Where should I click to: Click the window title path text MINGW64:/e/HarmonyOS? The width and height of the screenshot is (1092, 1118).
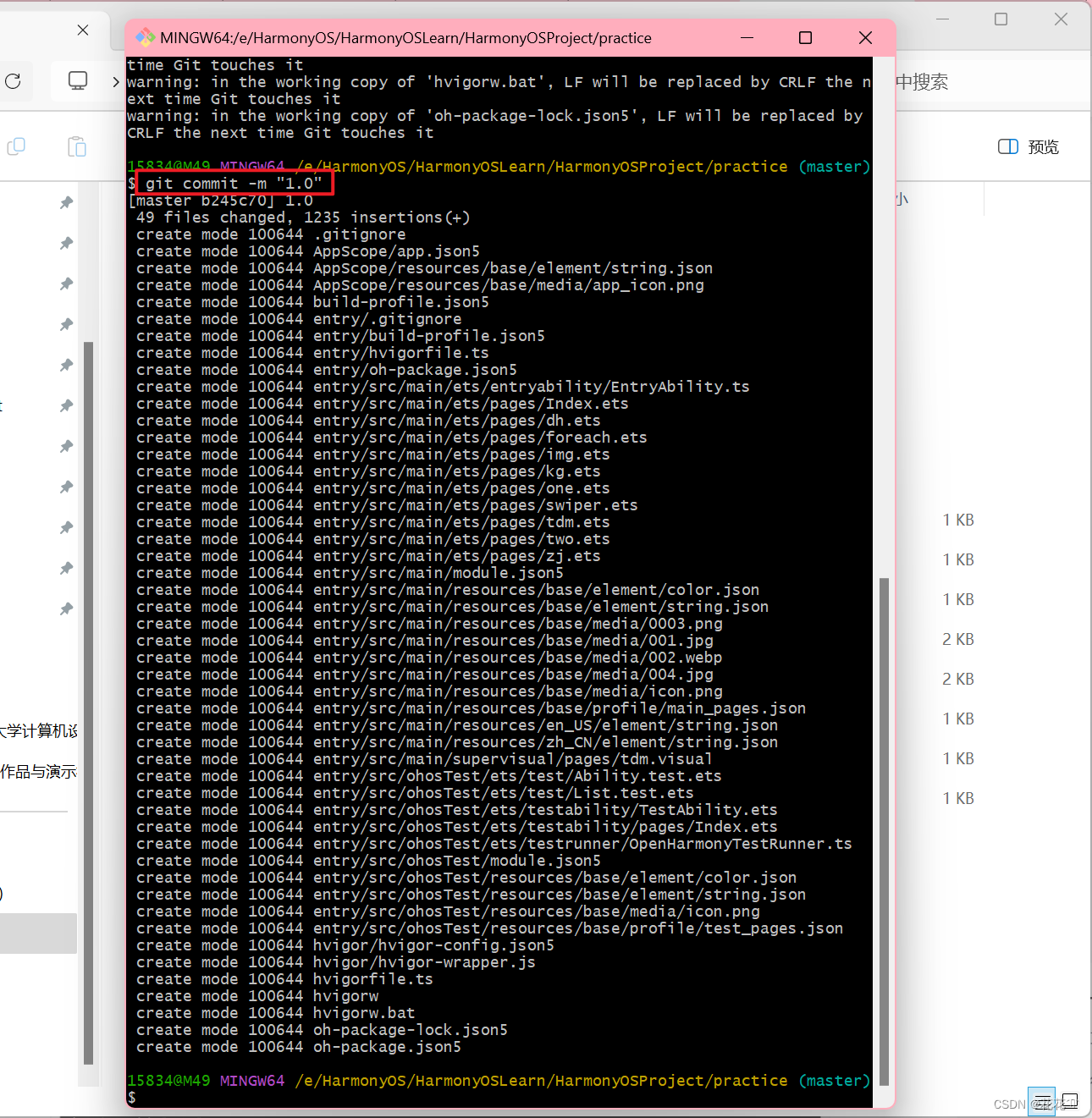pos(405,38)
